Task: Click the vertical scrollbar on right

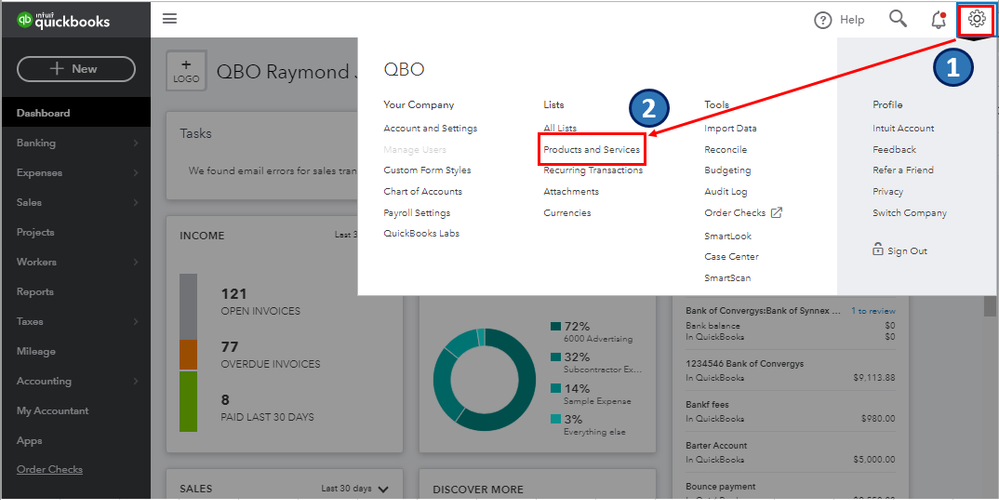Action: [989, 306]
